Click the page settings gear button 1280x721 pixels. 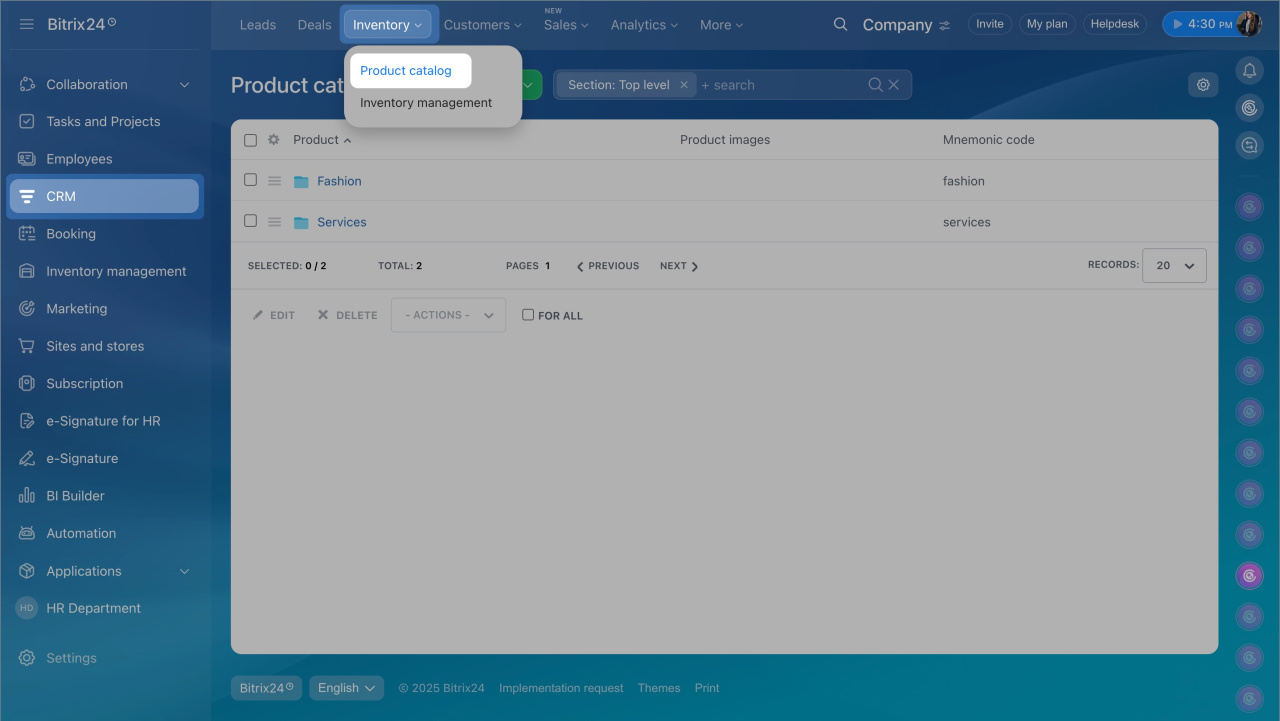coord(1203,85)
